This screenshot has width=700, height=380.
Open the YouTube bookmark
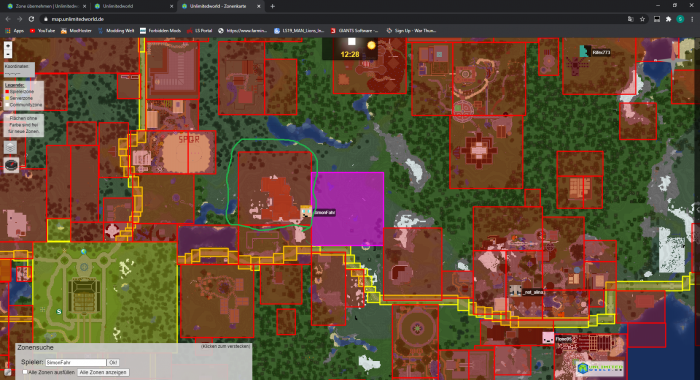(x=42, y=31)
